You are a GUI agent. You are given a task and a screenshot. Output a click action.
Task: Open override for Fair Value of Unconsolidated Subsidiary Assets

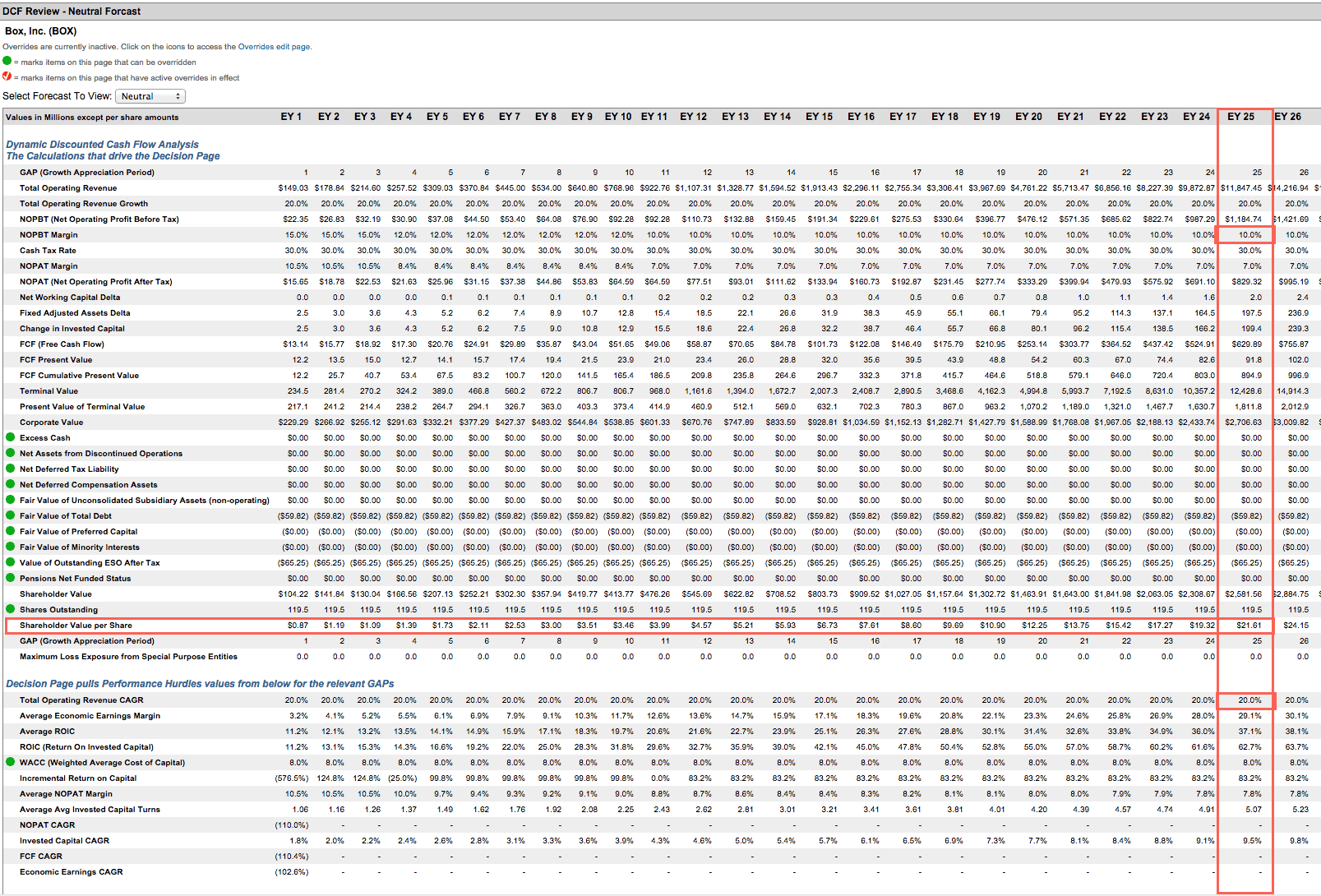point(11,500)
